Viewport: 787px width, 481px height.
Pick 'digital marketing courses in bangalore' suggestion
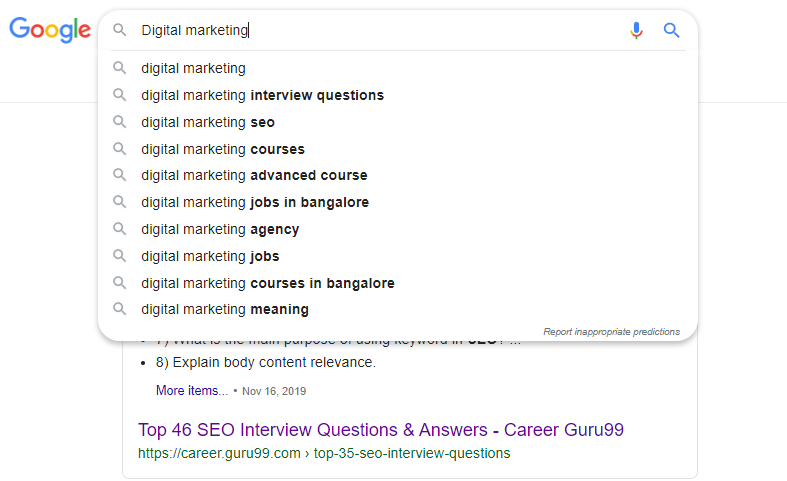[x=267, y=282]
